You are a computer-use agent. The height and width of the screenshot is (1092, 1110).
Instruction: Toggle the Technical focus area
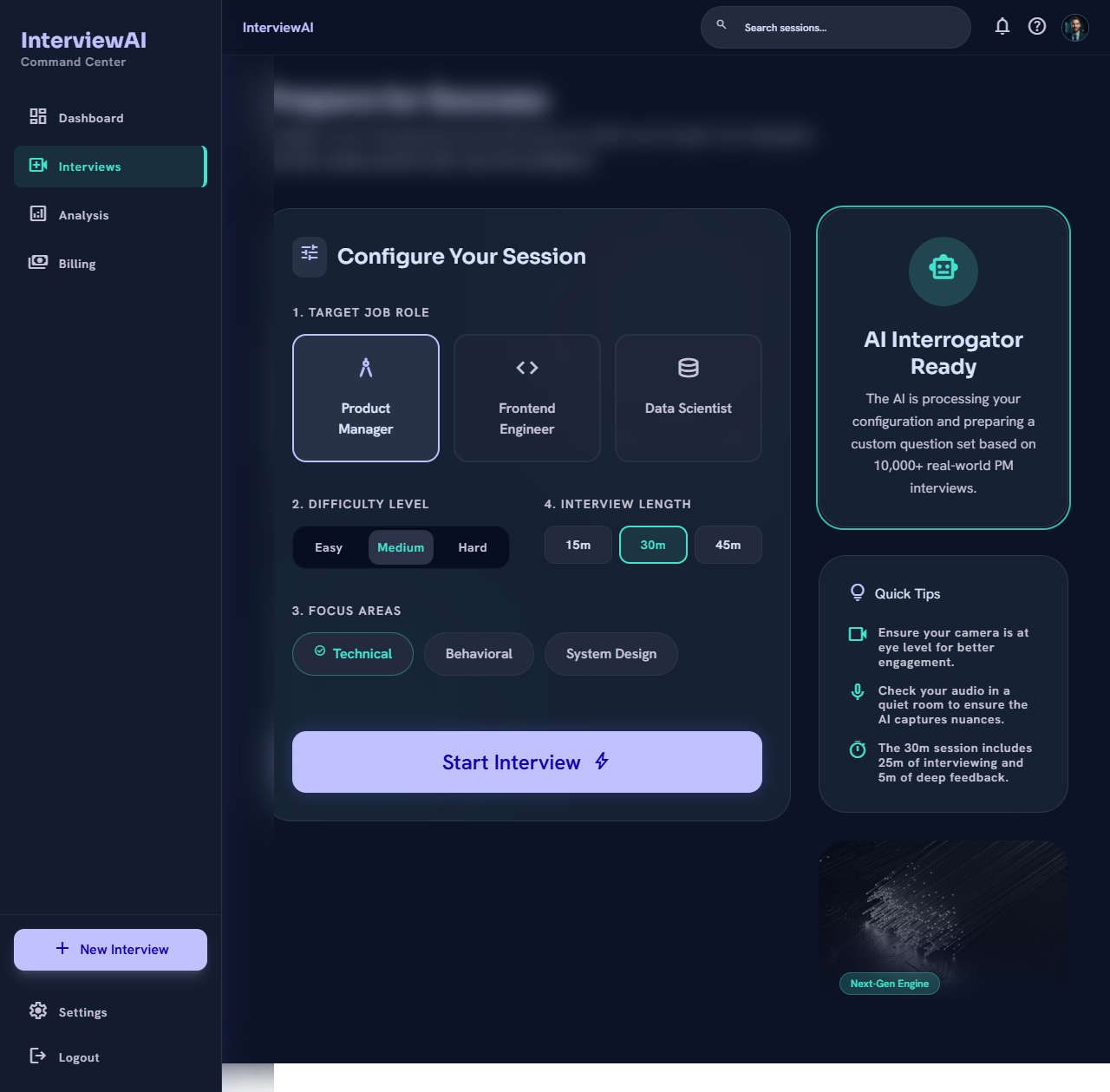click(x=353, y=654)
